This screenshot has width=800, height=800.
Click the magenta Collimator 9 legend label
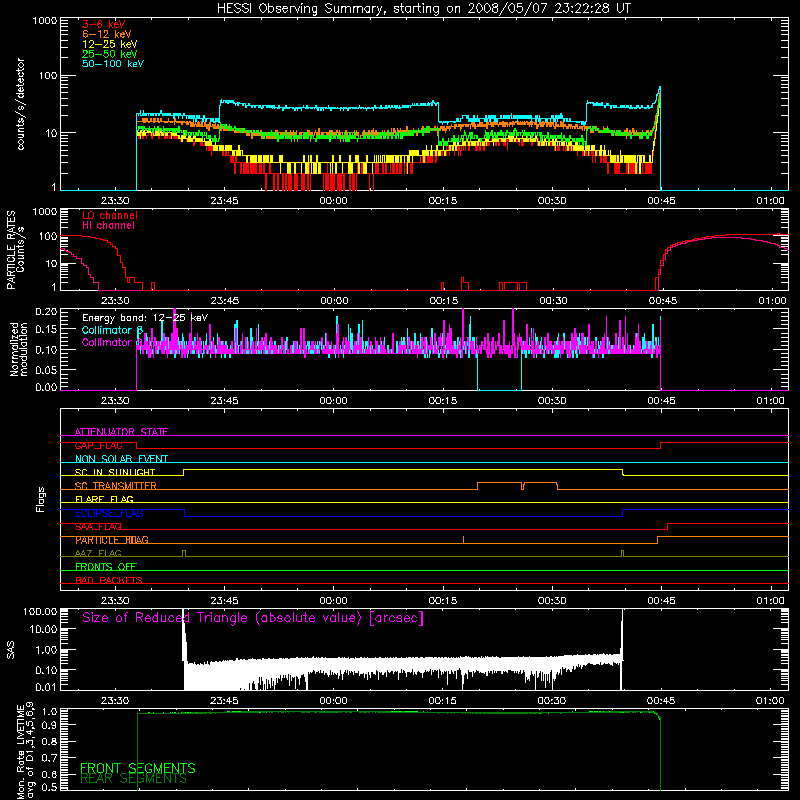pyautogui.click(x=111, y=342)
